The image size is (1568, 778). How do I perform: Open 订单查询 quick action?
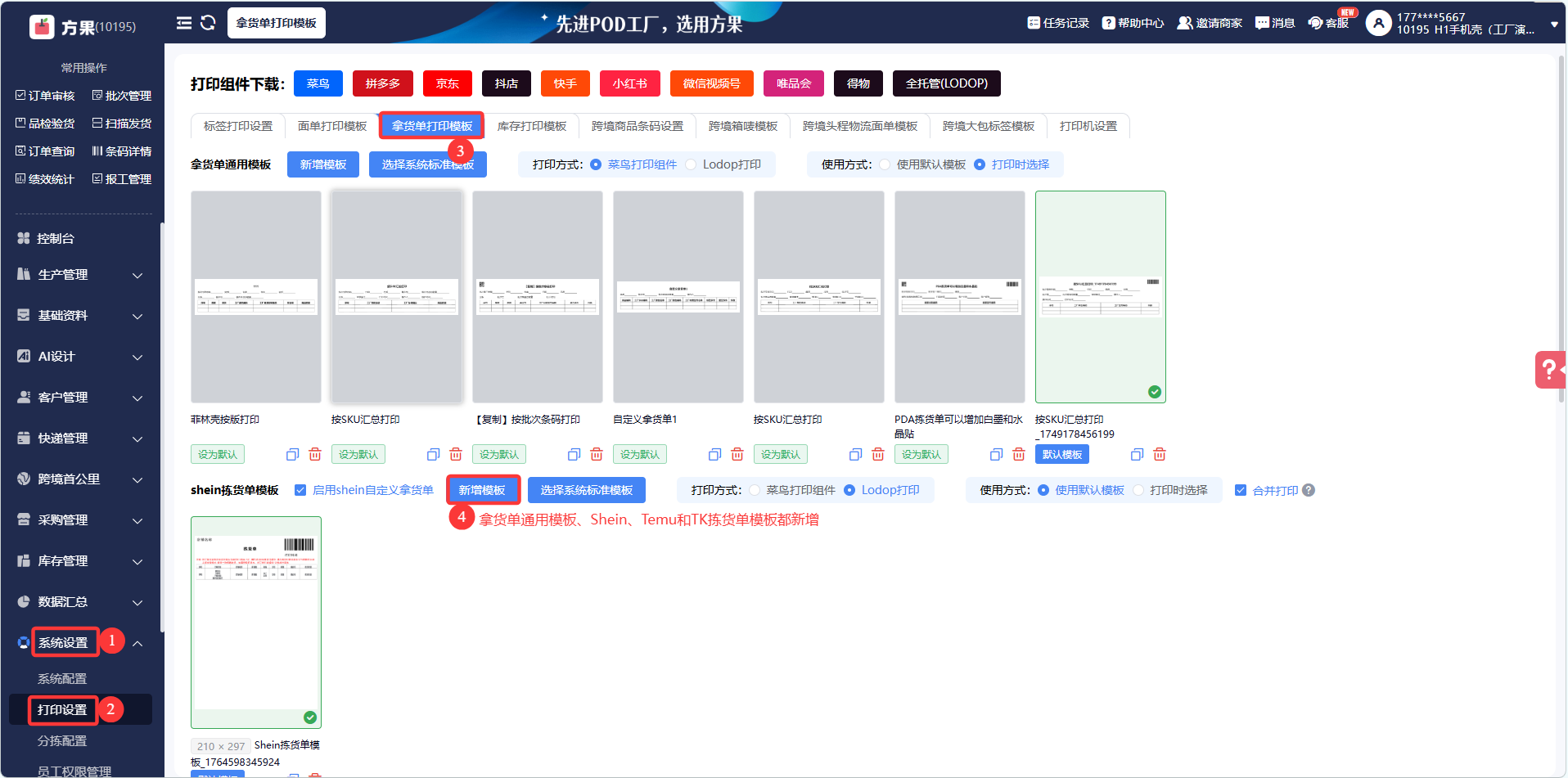point(45,151)
